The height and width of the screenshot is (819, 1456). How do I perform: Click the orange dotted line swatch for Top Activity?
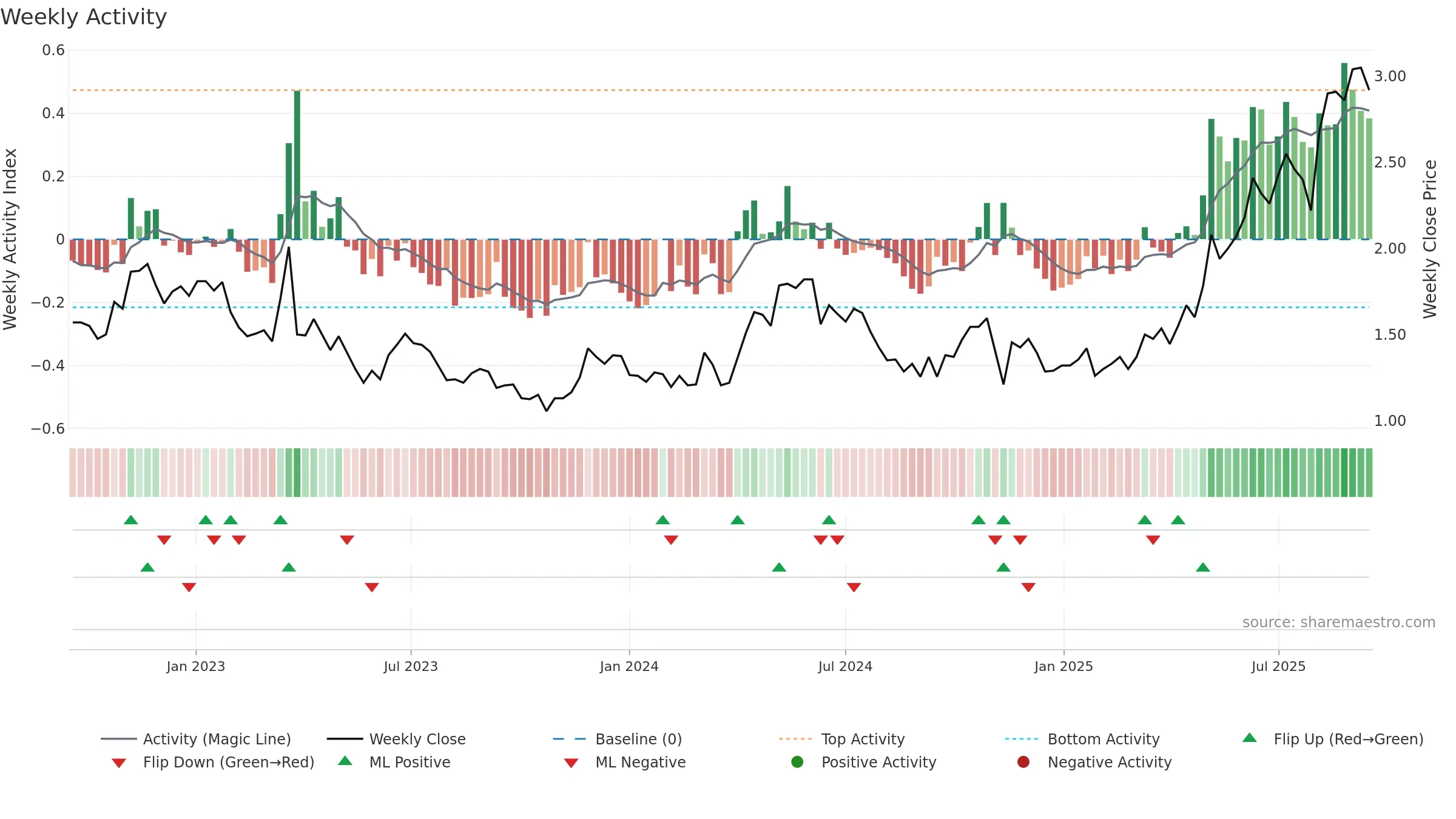pos(795,739)
